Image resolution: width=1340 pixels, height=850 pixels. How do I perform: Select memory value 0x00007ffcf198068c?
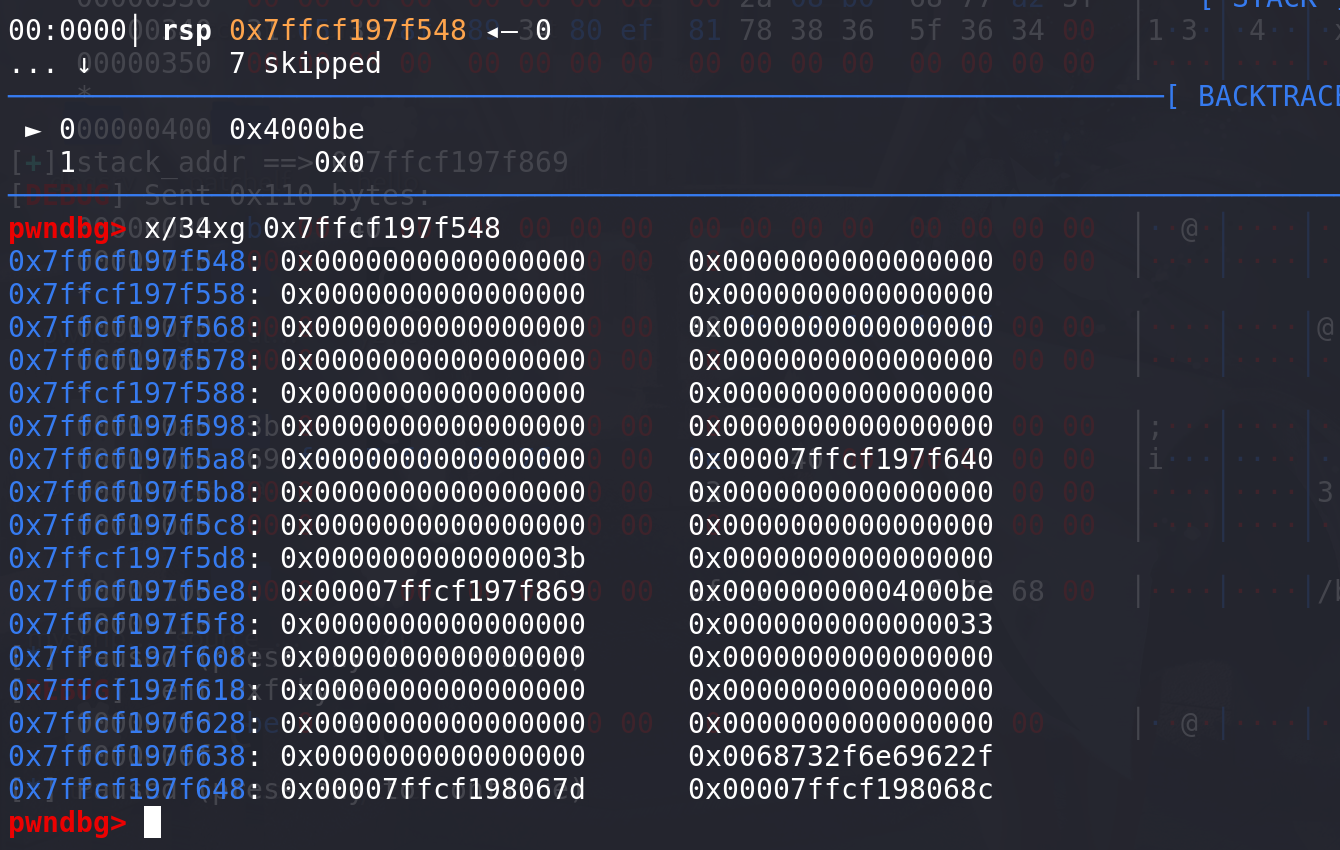pyautogui.click(x=841, y=790)
